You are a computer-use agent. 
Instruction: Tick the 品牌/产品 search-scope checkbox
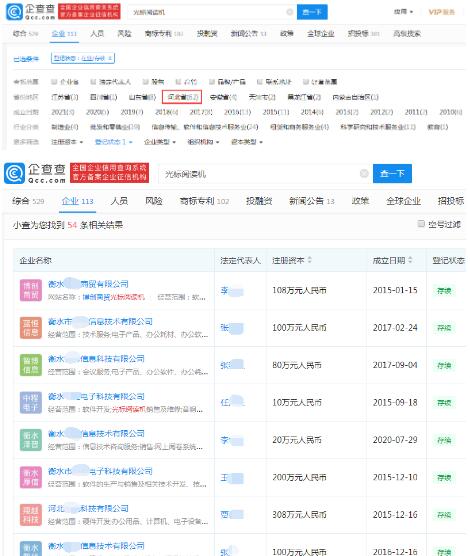212,82
